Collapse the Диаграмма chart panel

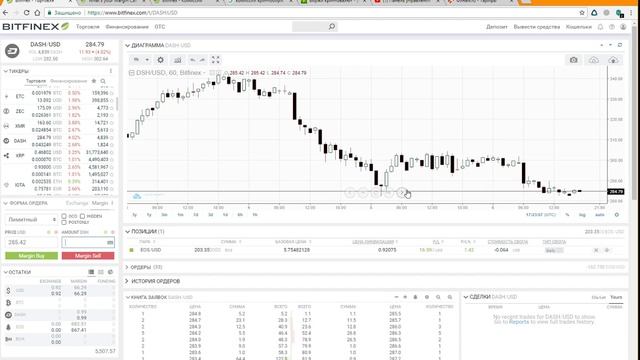pos(127,45)
